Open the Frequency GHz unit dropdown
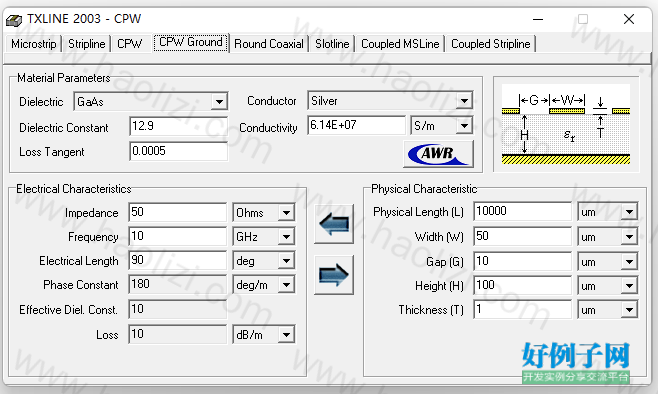The image size is (658, 394). (x=287, y=237)
